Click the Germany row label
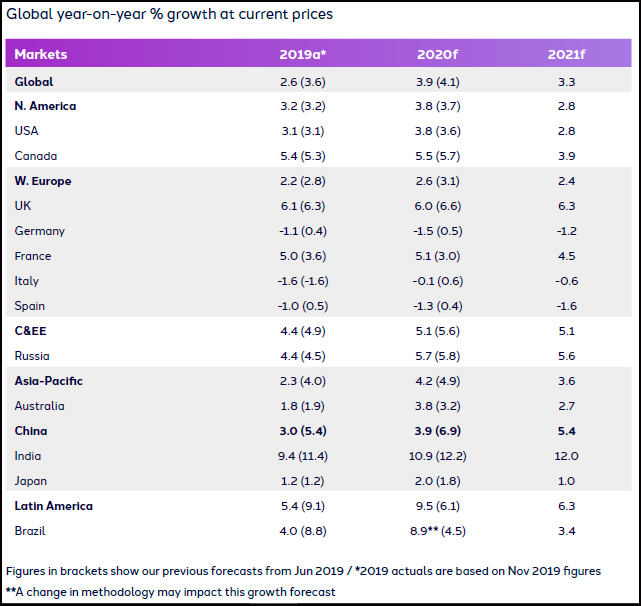 click(40, 231)
